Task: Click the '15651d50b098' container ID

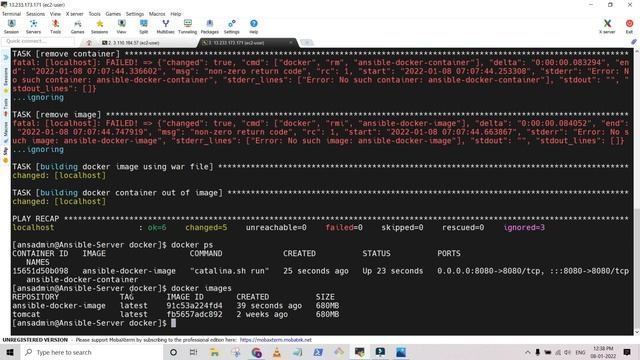Action: (x=40, y=271)
